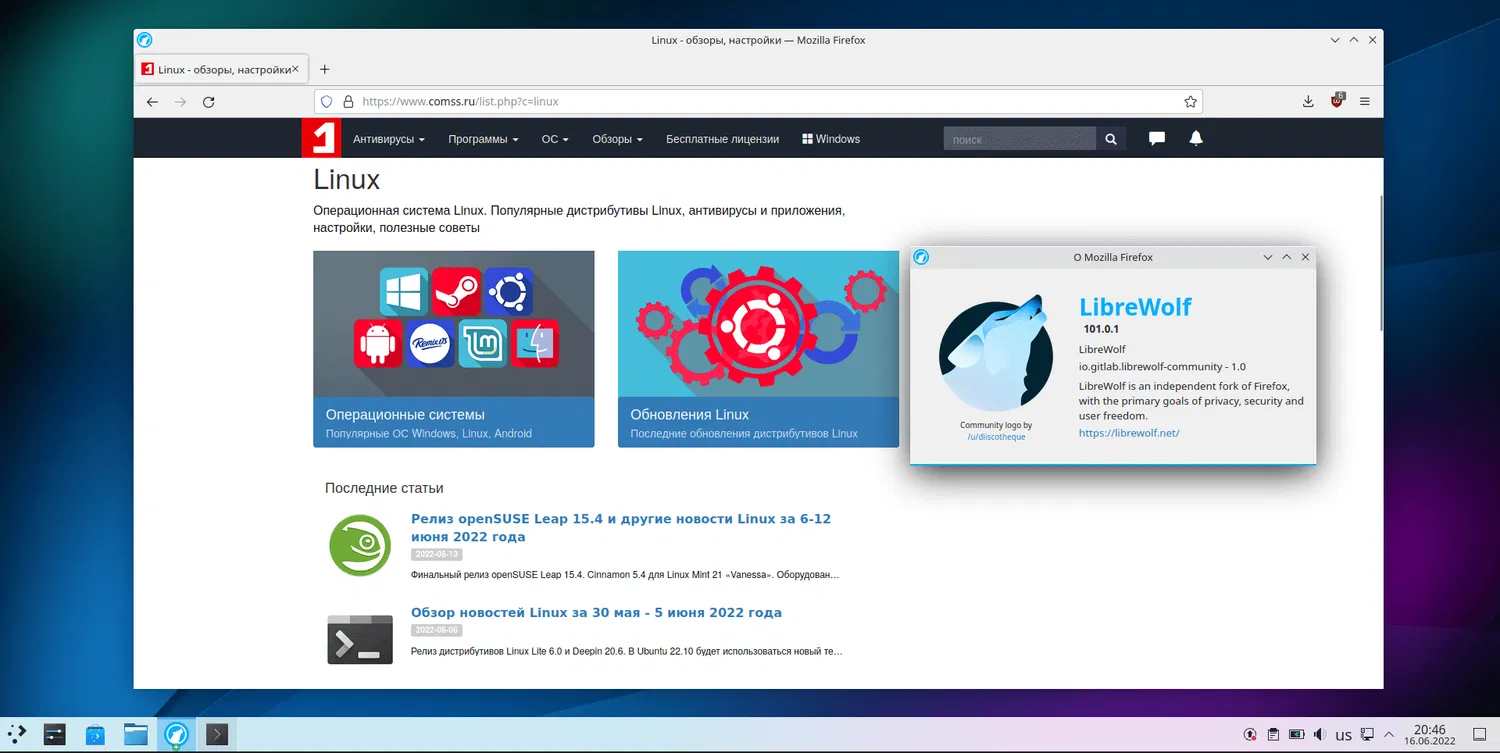Open the volume control in tray

(x=1319, y=735)
